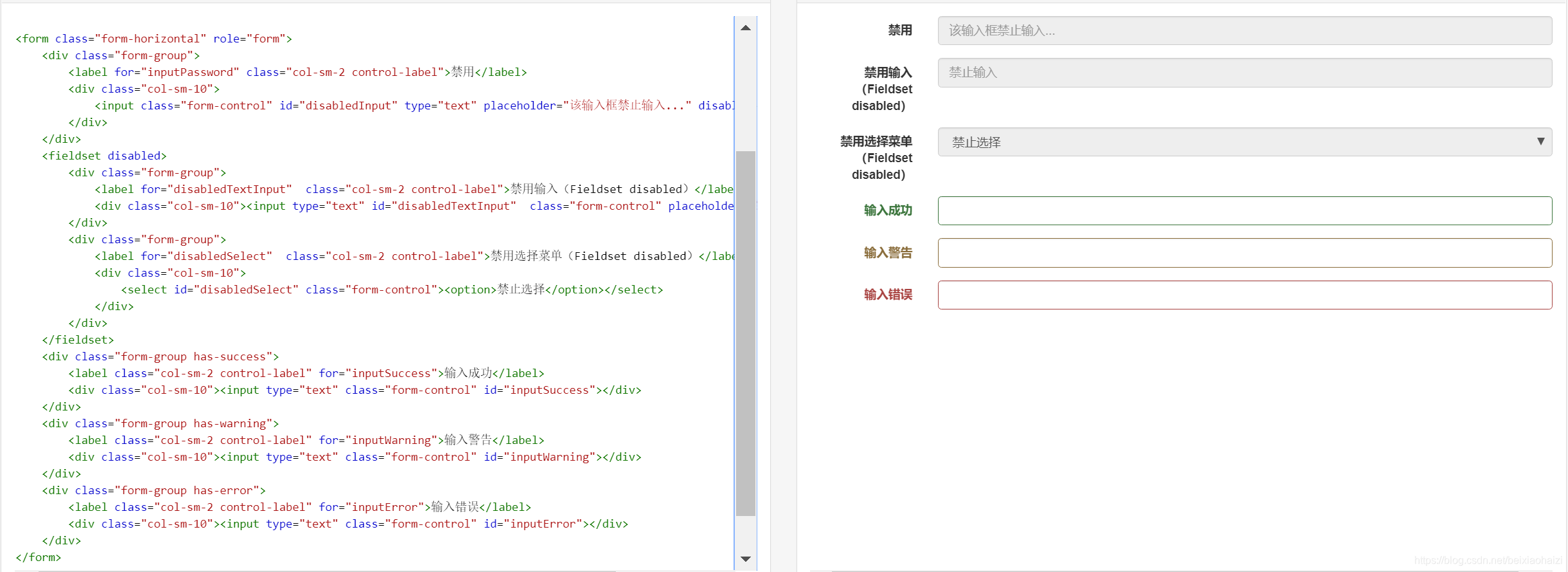Click the yellow-bordered 输入警告 input field
The height and width of the screenshot is (572, 1568).
[1245, 253]
